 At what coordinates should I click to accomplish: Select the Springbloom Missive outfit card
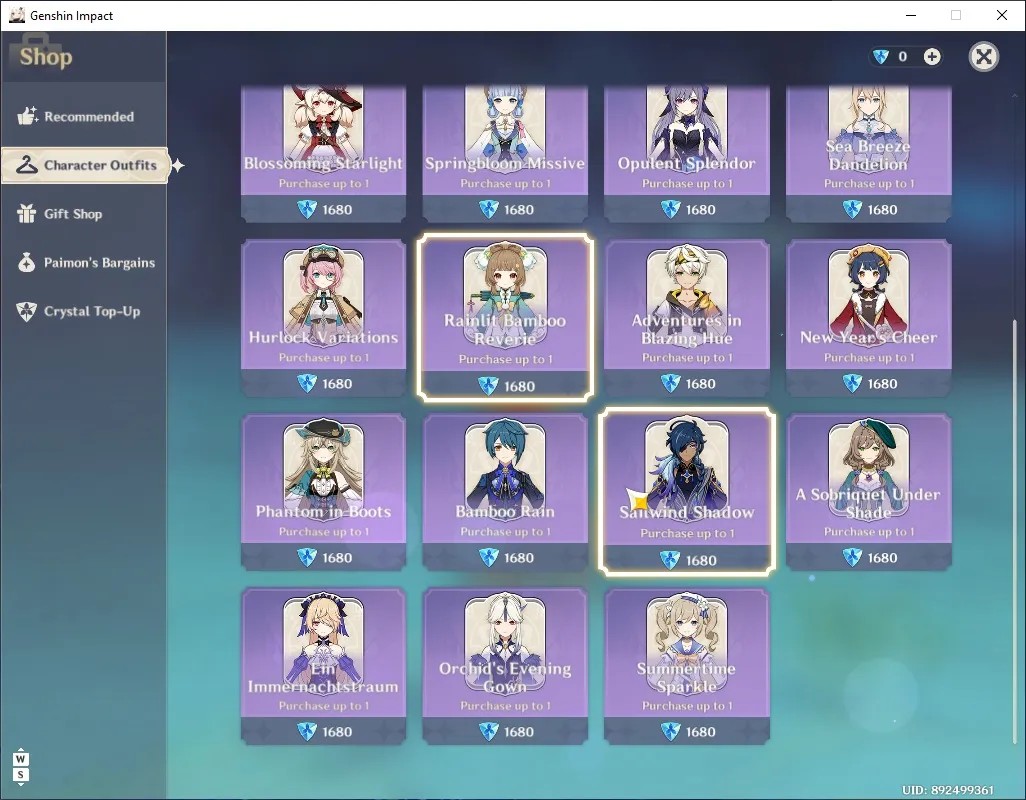point(504,154)
